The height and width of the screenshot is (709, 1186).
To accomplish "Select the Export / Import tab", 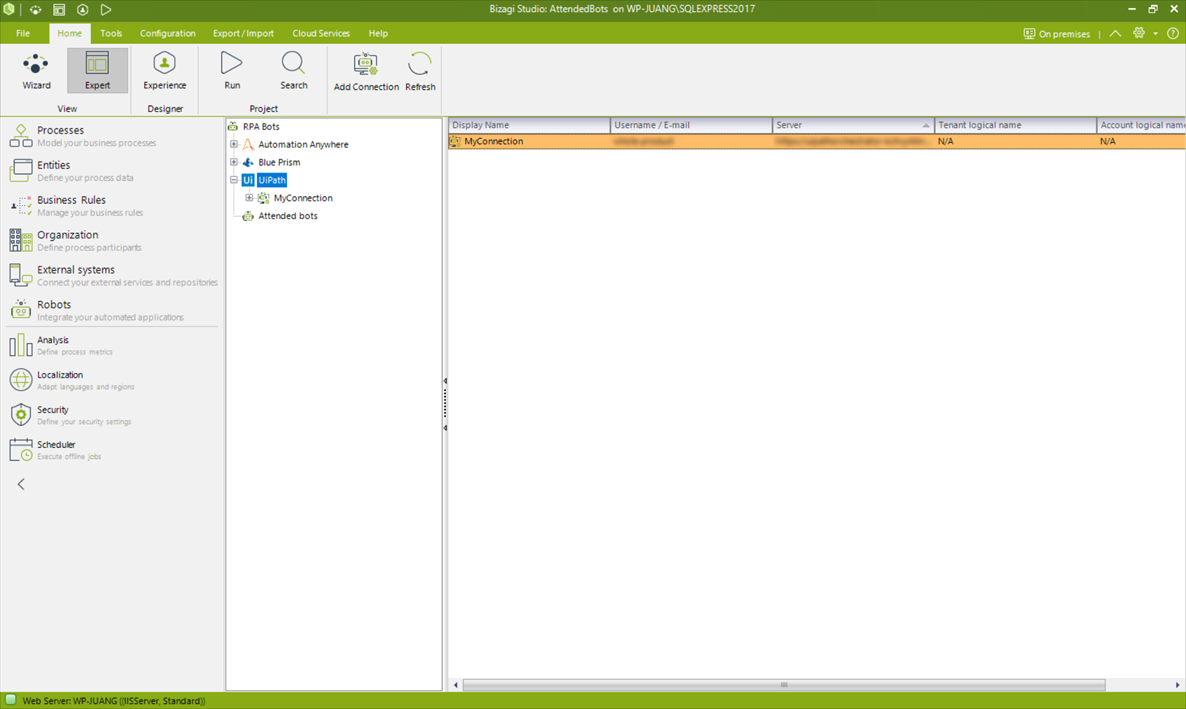I will tap(244, 33).
